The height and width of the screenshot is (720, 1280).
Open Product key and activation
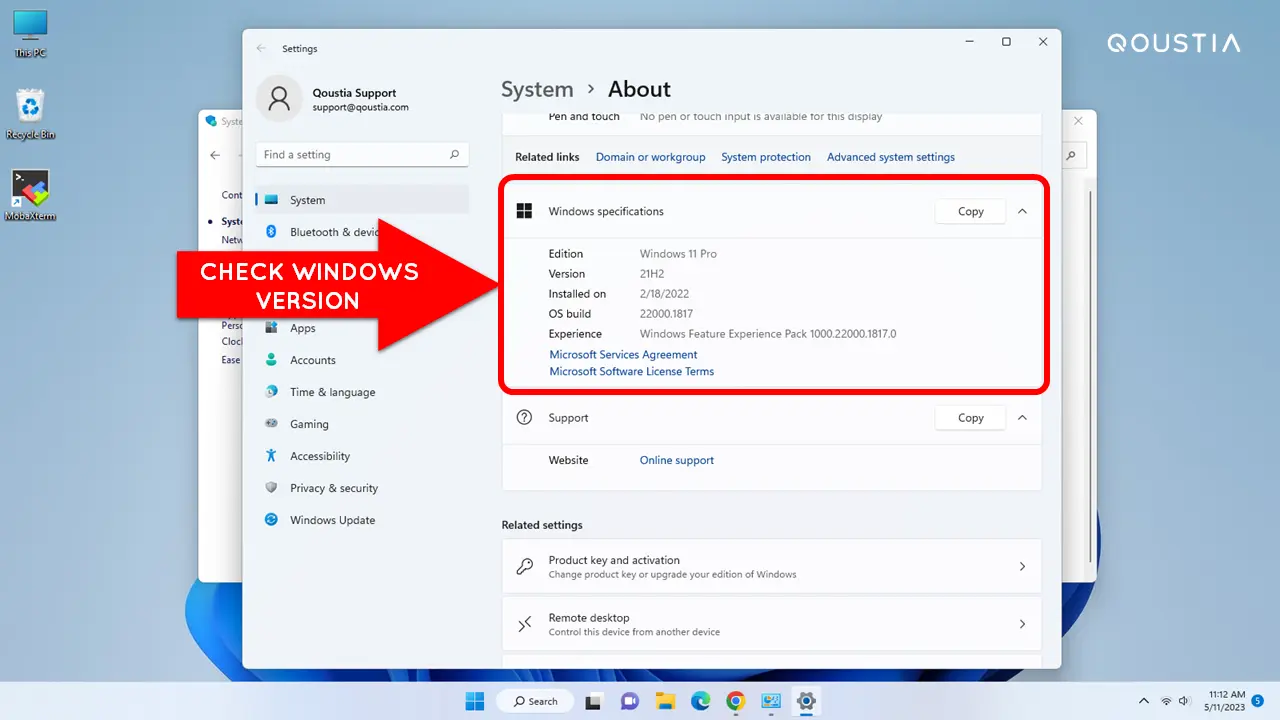[x=771, y=567]
